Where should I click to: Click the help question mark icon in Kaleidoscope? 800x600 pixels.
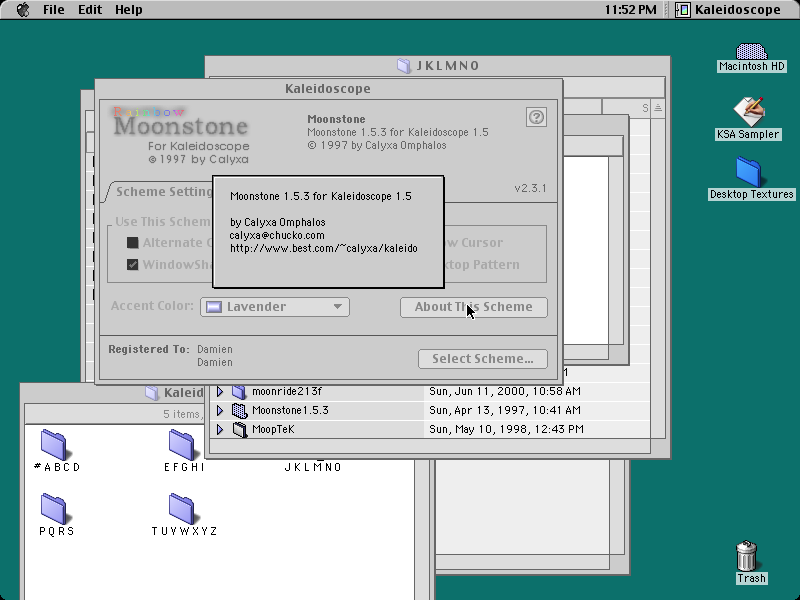tap(536, 117)
